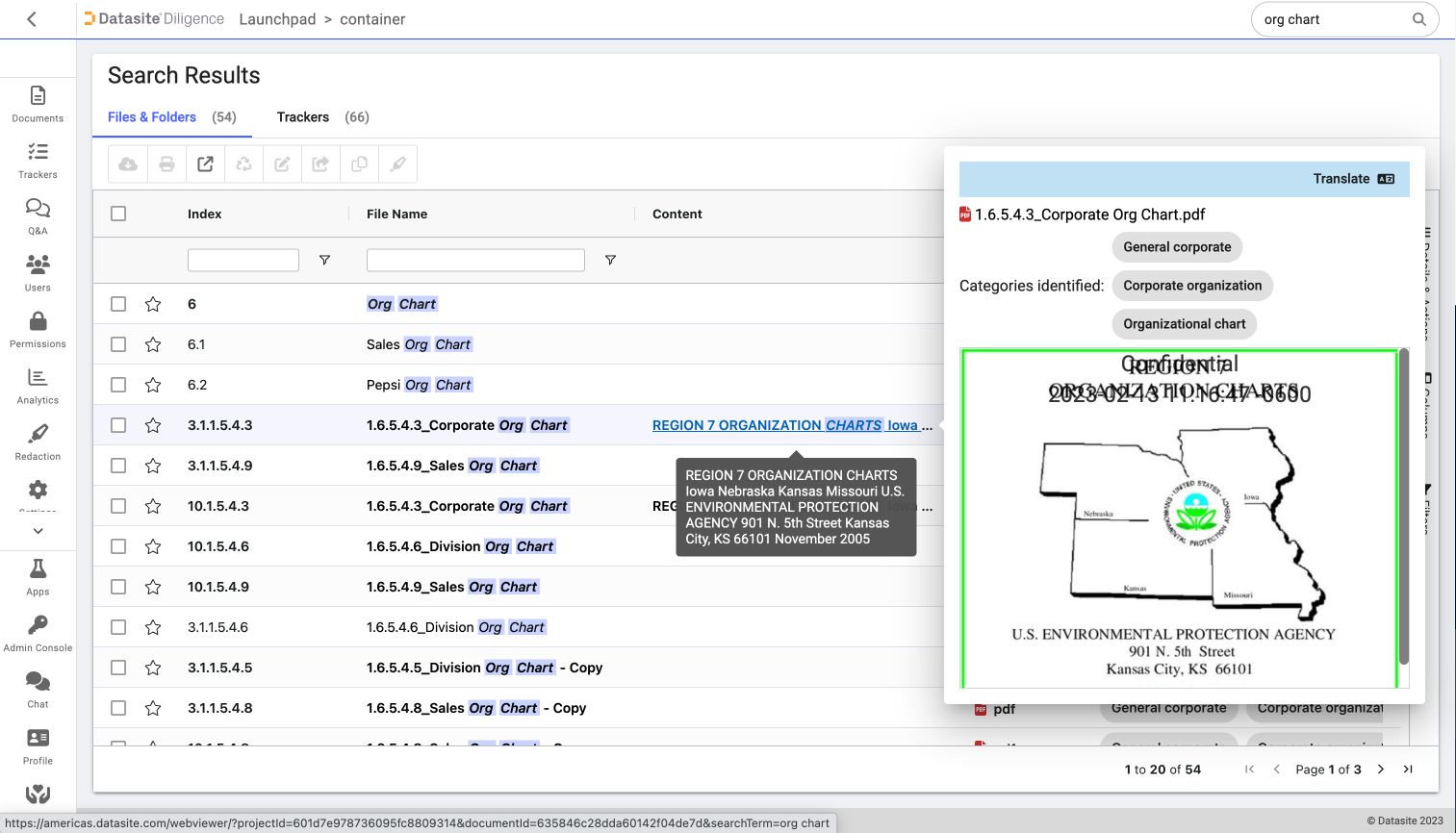Open the File Name column filter
The height and width of the screenshot is (833, 1456).
pos(610,260)
